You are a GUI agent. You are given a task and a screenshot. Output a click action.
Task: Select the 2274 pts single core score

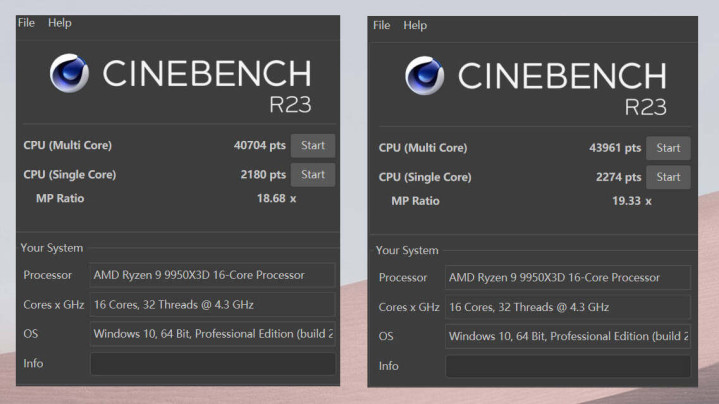point(619,177)
